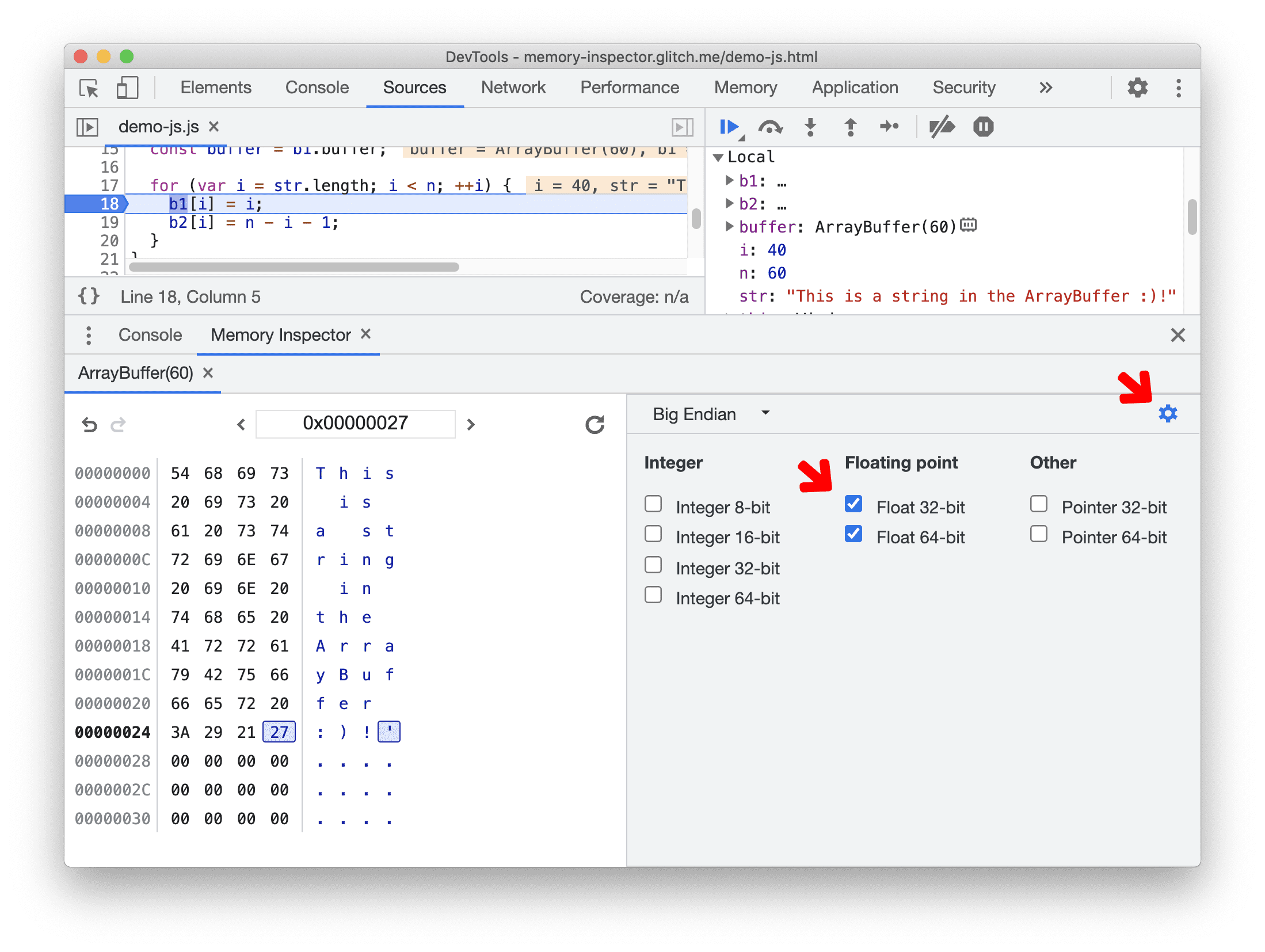Viewport: 1265px width, 952px height.
Task: Click the memory address input field
Action: [356, 422]
